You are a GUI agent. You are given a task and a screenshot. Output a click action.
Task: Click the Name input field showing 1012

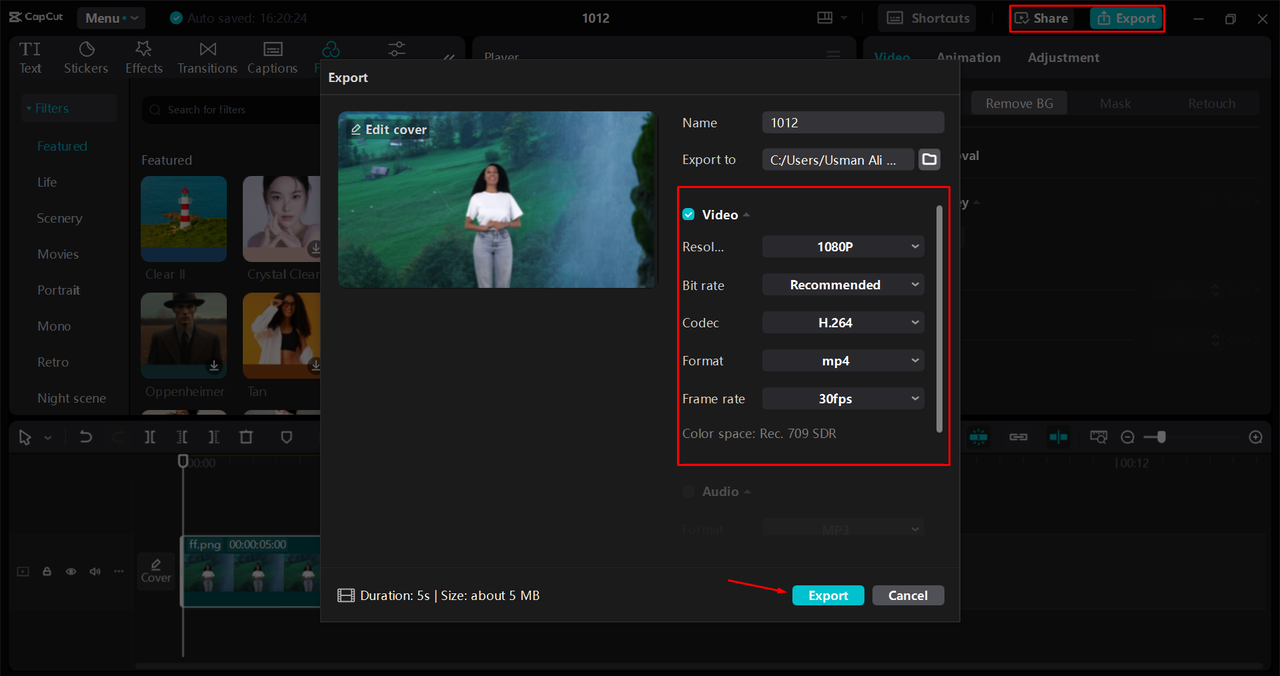click(x=853, y=122)
